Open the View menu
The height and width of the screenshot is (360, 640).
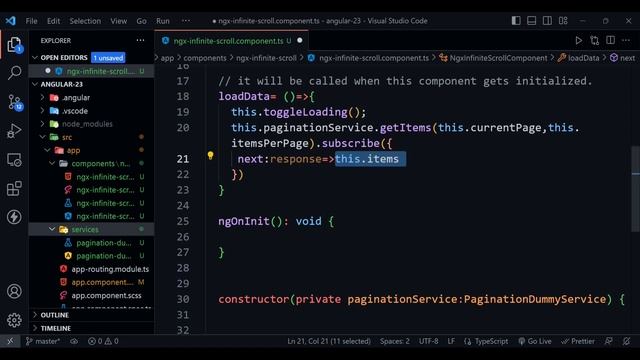119,21
